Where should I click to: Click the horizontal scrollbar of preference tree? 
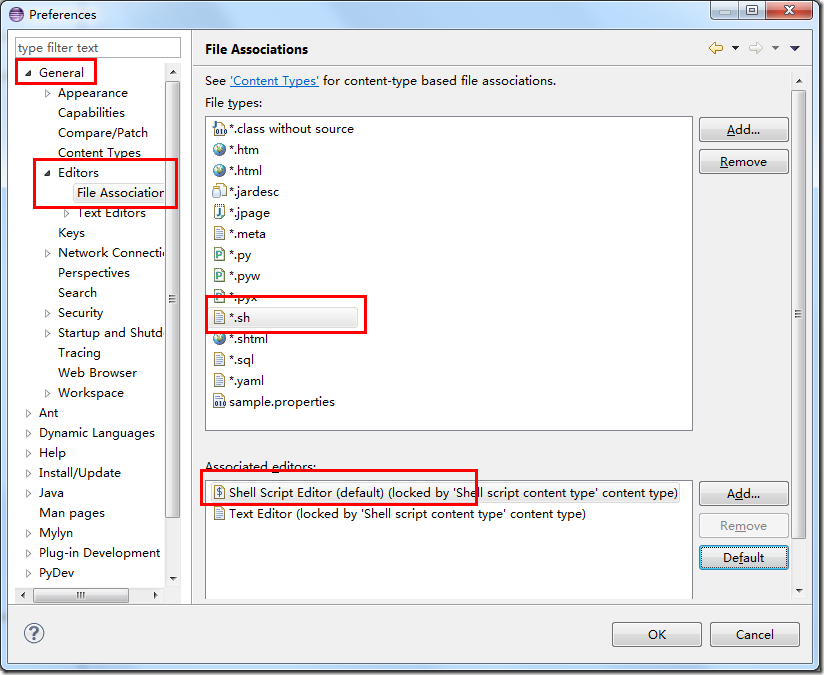coord(89,595)
